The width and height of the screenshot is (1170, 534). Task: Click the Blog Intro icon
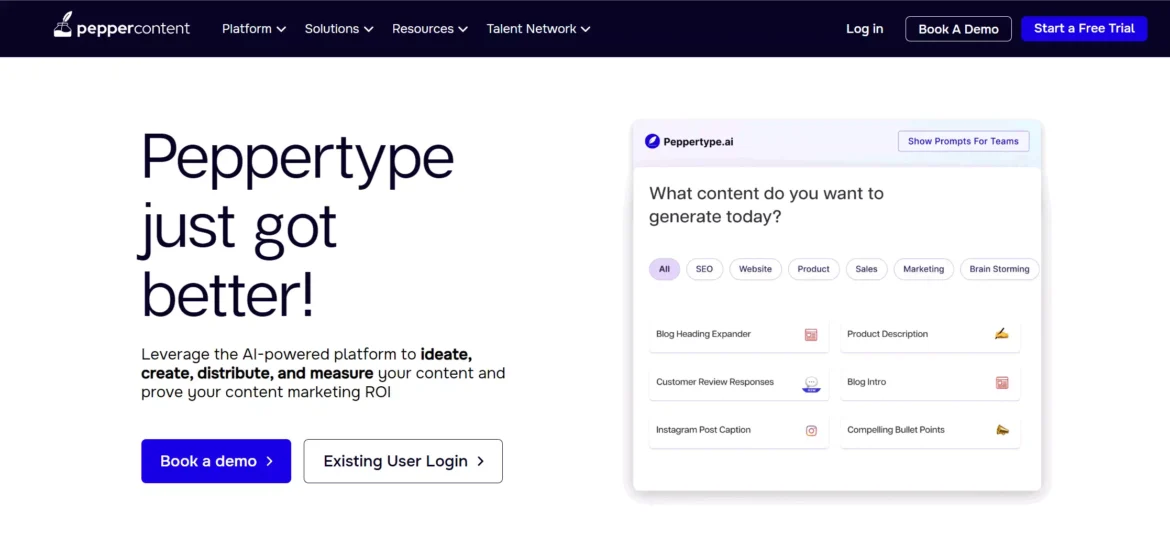point(1002,383)
